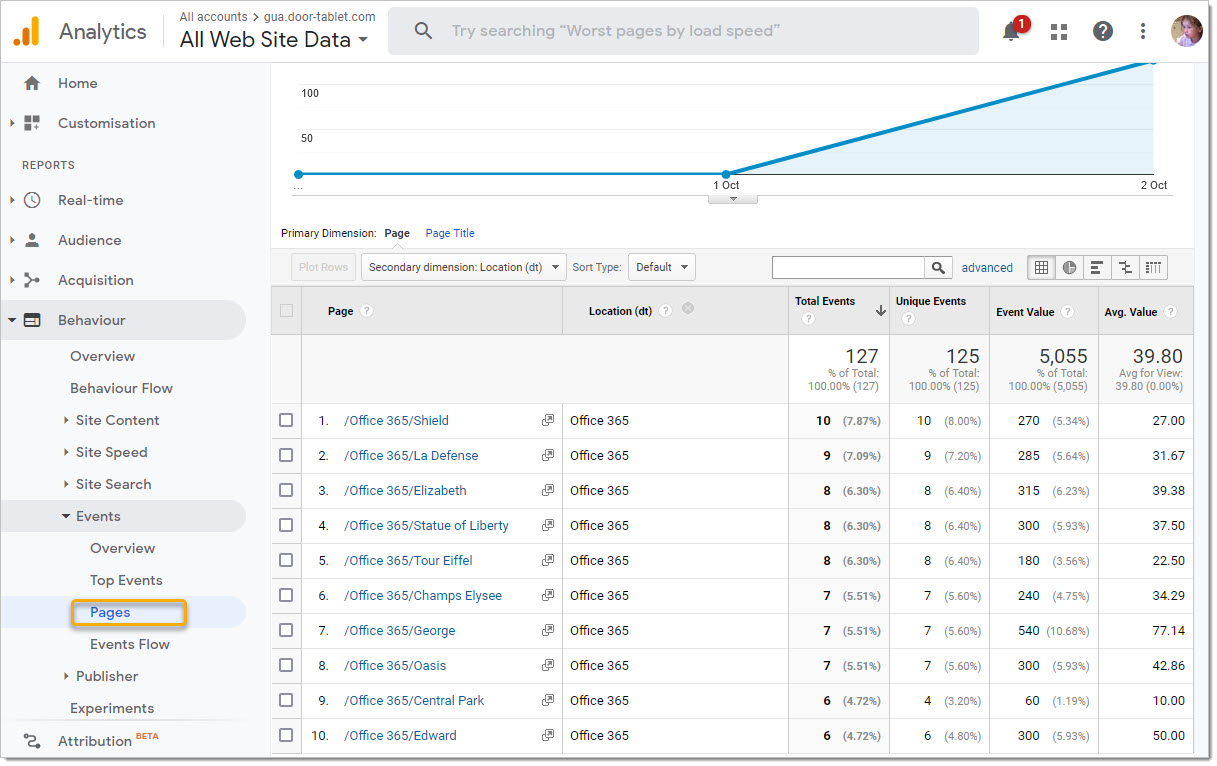This screenshot has height=766, width=1217.
Task: Open the Secondary dimension dropdown
Action: 463,267
